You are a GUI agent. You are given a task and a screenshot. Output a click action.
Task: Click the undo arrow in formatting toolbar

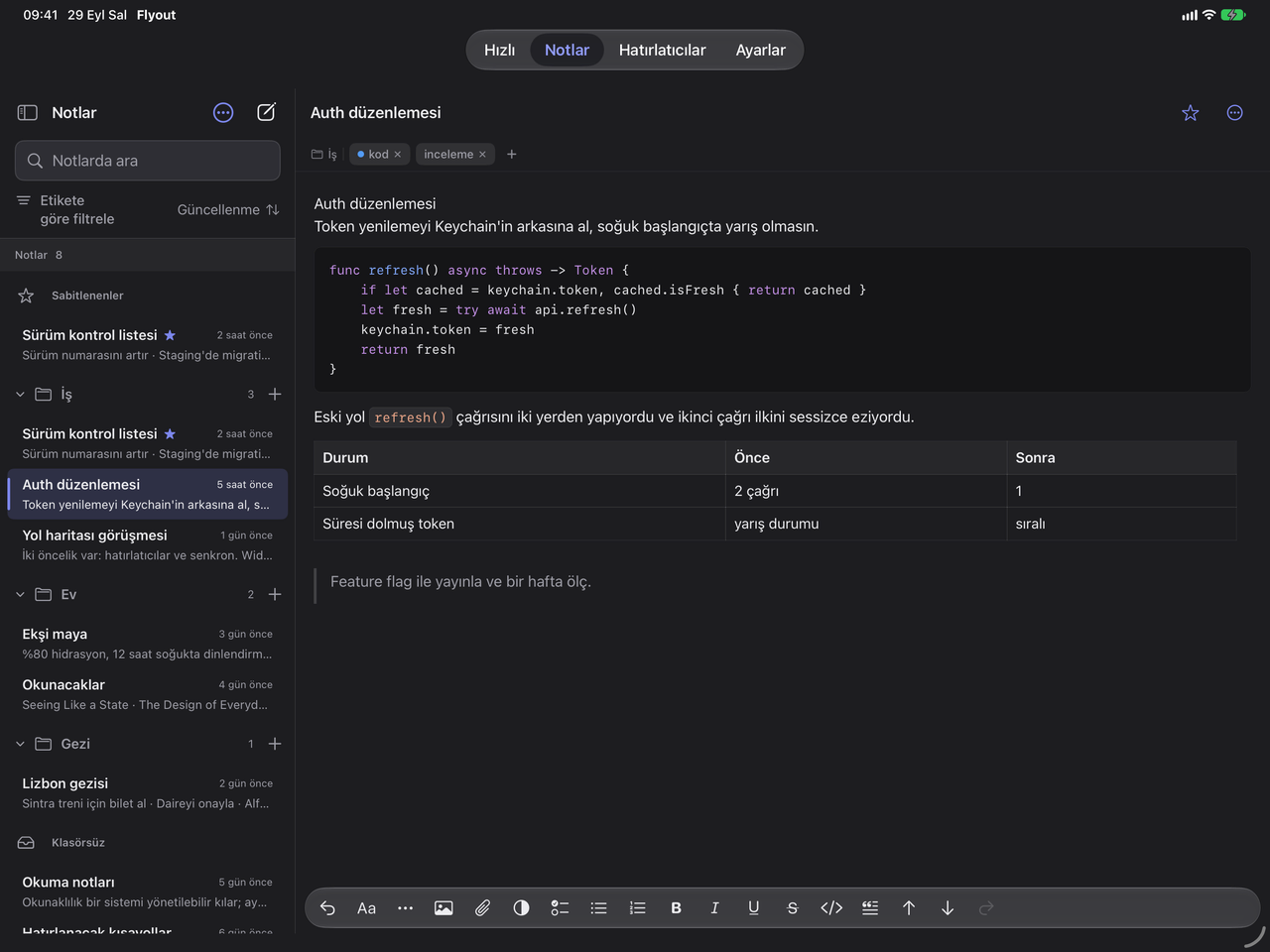[327, 908]
